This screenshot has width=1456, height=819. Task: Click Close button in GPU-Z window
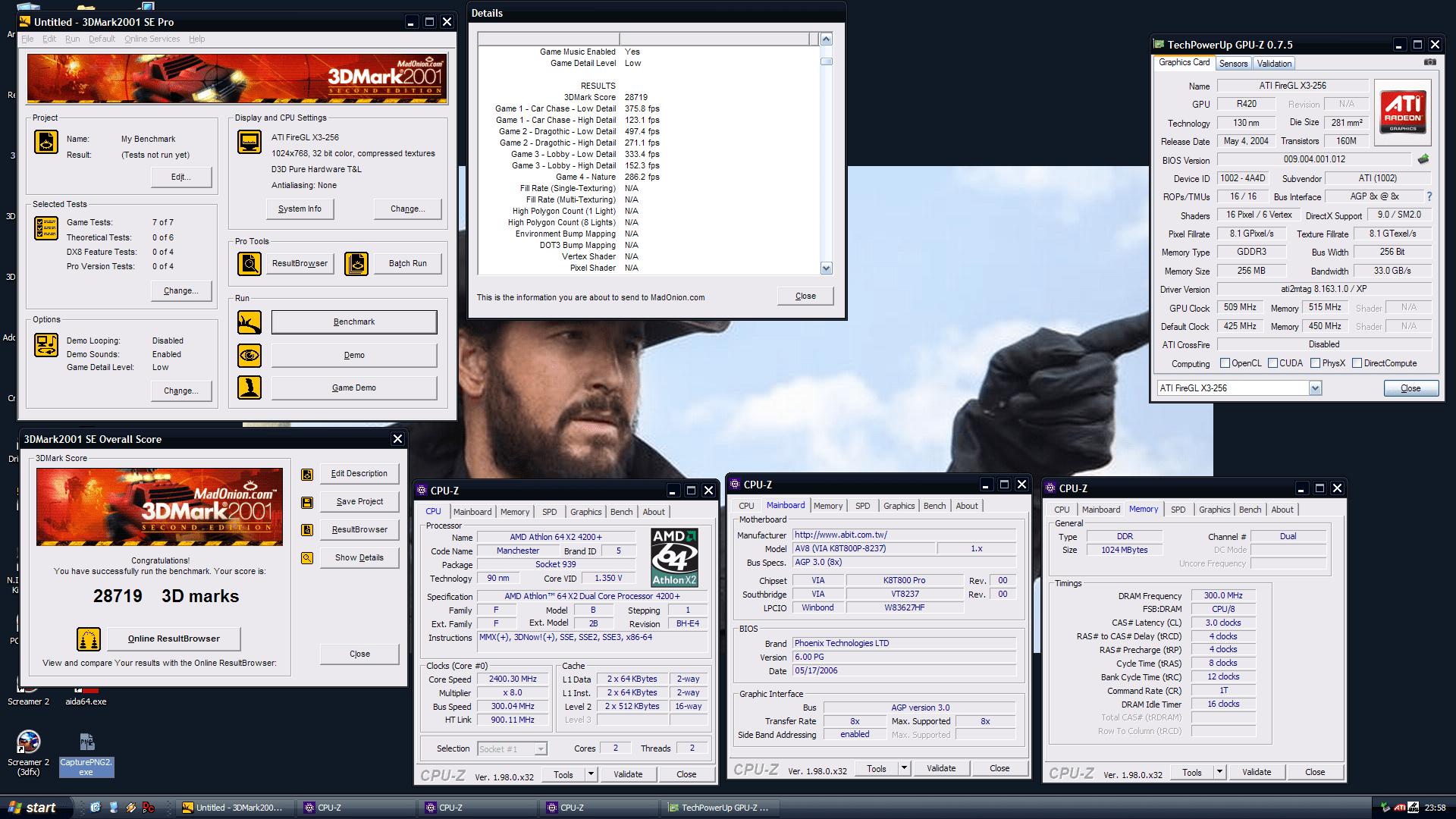(1410, 388)
